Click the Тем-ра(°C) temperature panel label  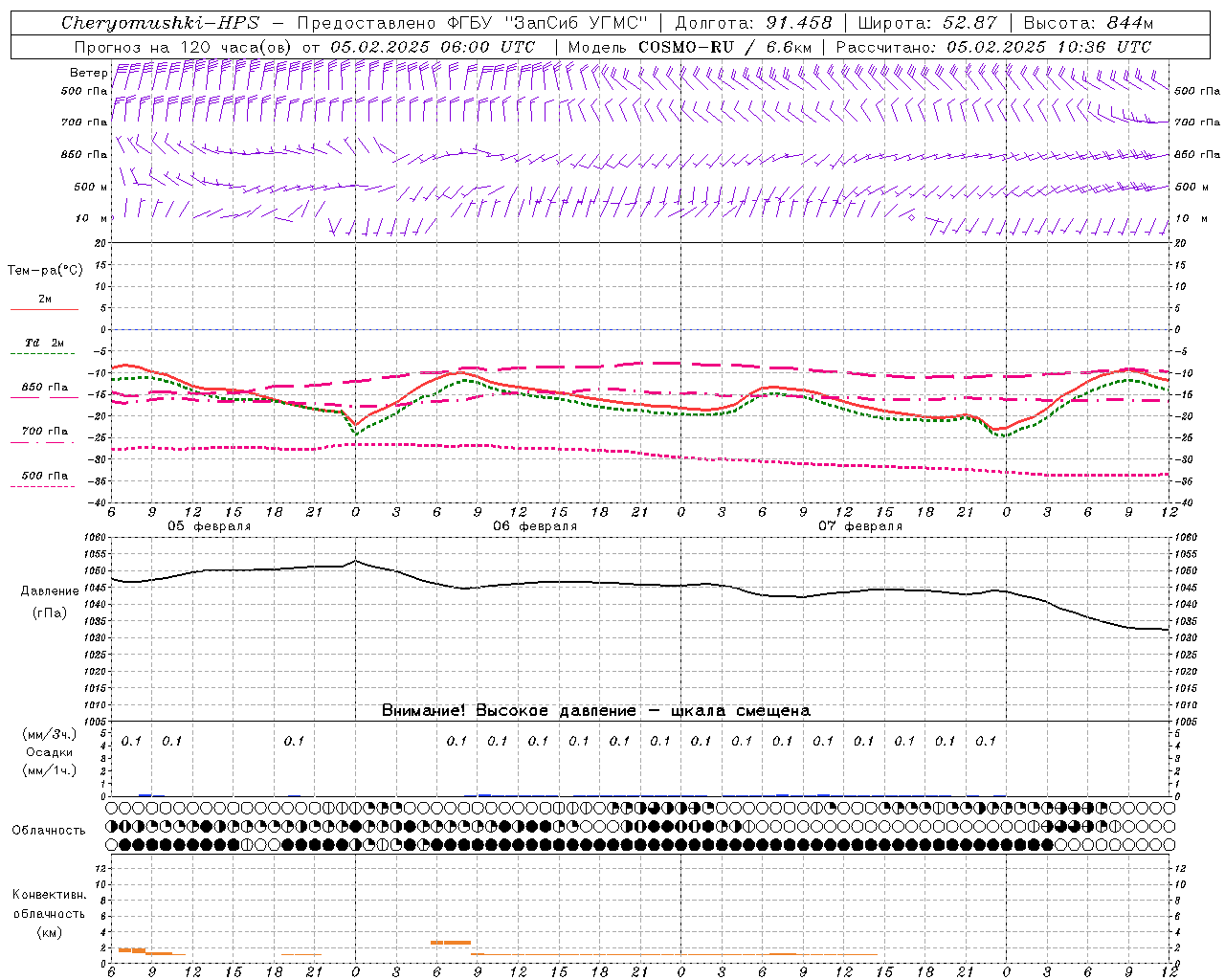(45, 271)
